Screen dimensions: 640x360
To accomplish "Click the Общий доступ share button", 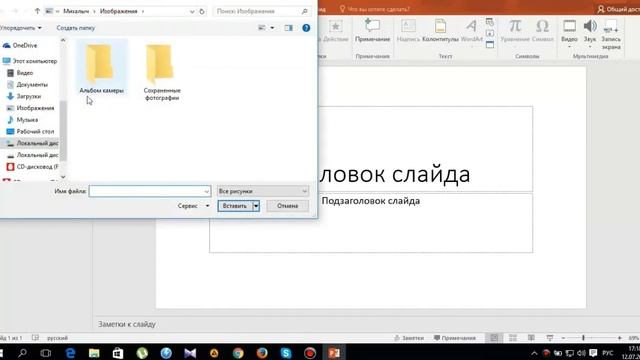I will 618,9.
